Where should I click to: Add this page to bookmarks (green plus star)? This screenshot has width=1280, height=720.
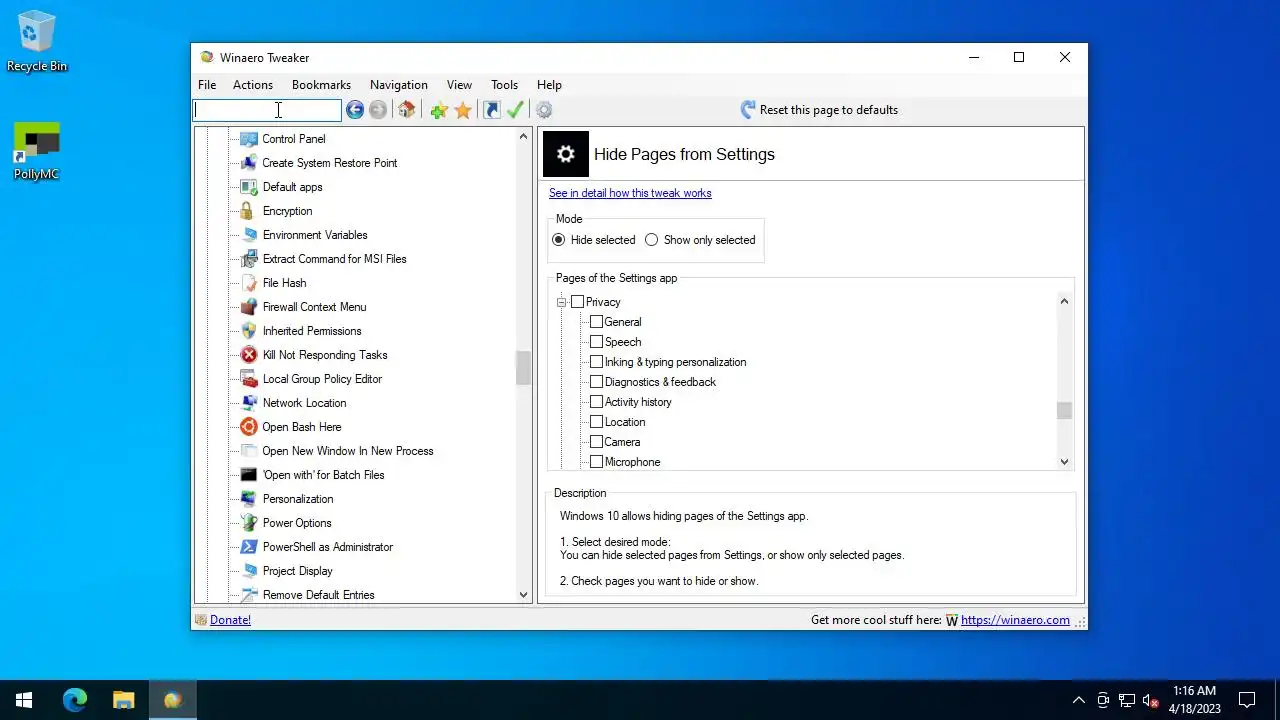(439, 110)
